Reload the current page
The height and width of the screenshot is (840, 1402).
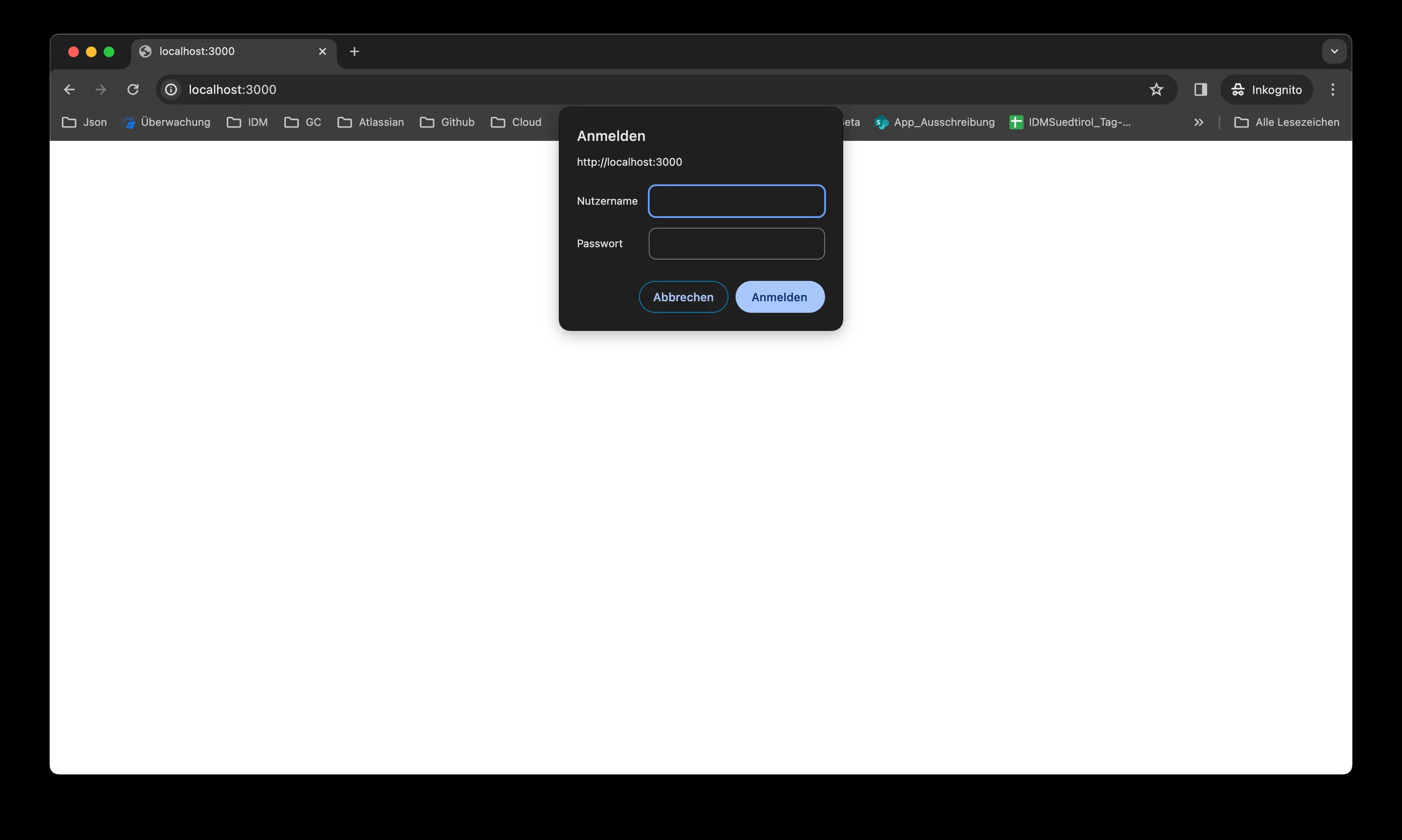coord(132,89)
